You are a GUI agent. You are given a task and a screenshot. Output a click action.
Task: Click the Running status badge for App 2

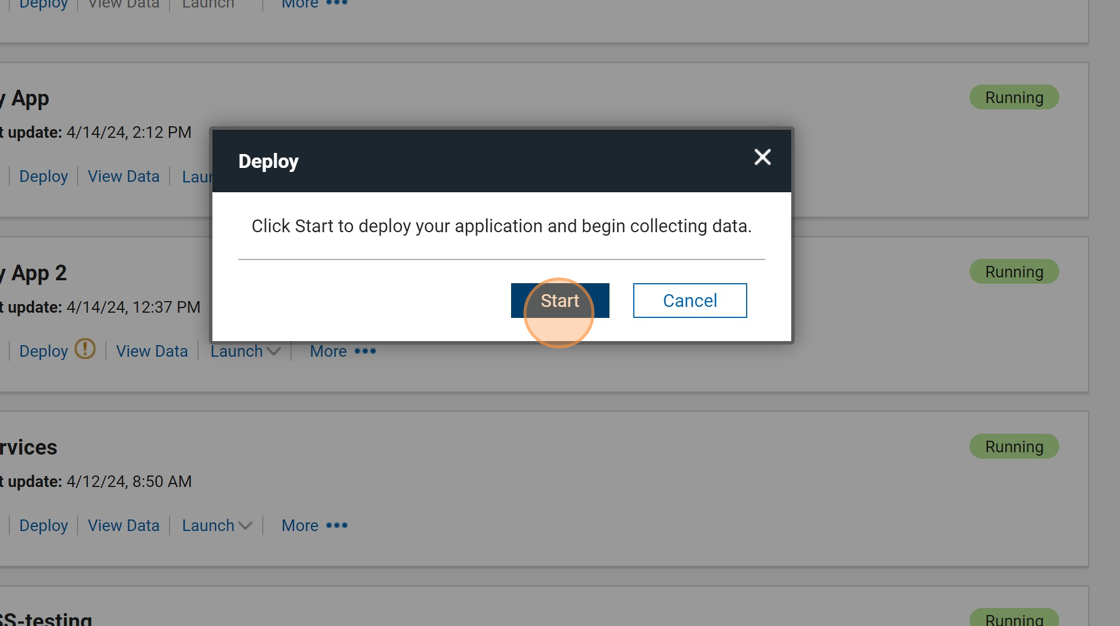(1013, 272)
